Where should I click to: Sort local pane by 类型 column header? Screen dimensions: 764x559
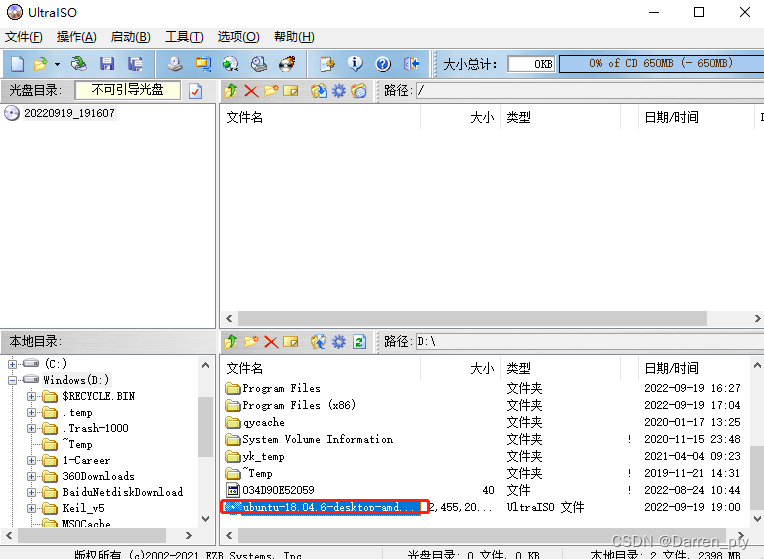560,368
